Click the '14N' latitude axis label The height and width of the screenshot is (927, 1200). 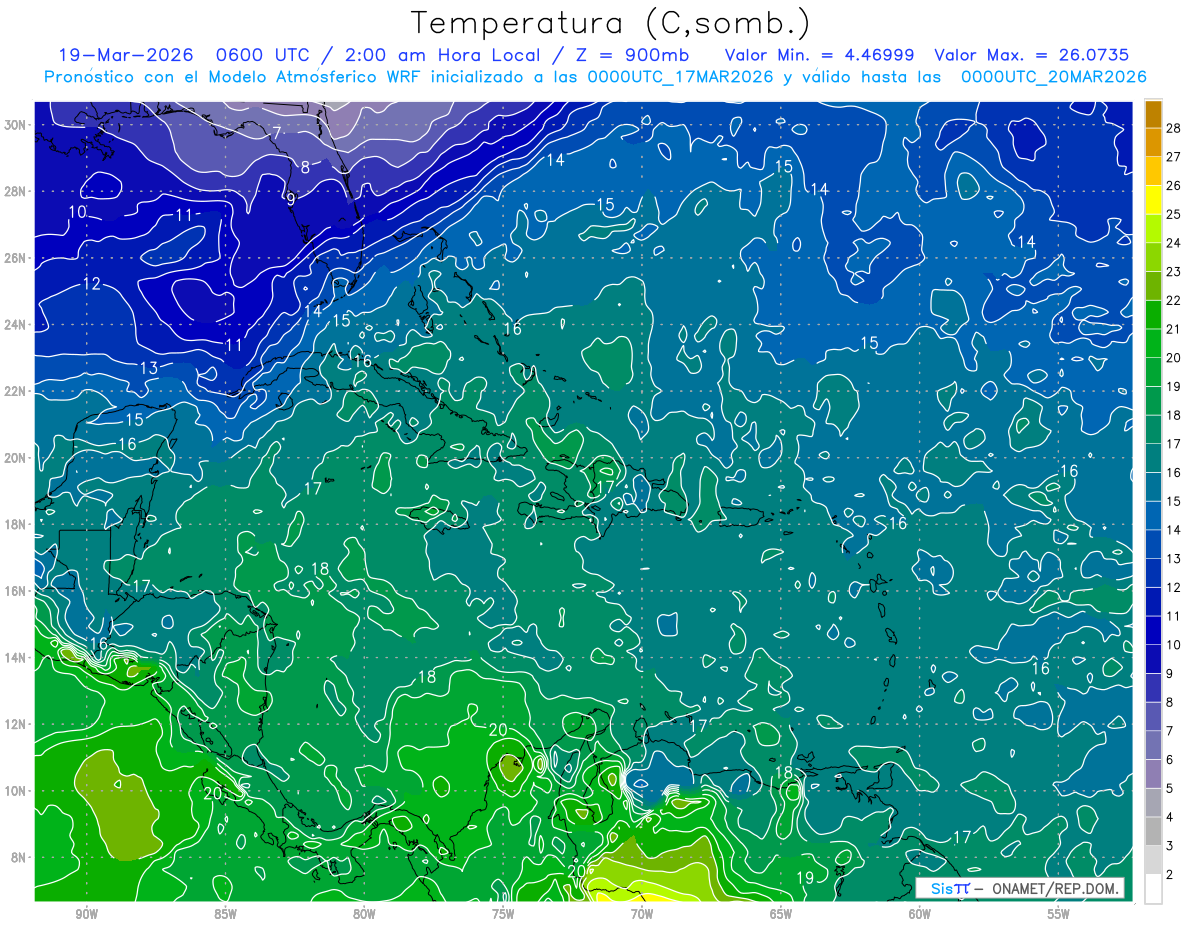tap(17, 658)
